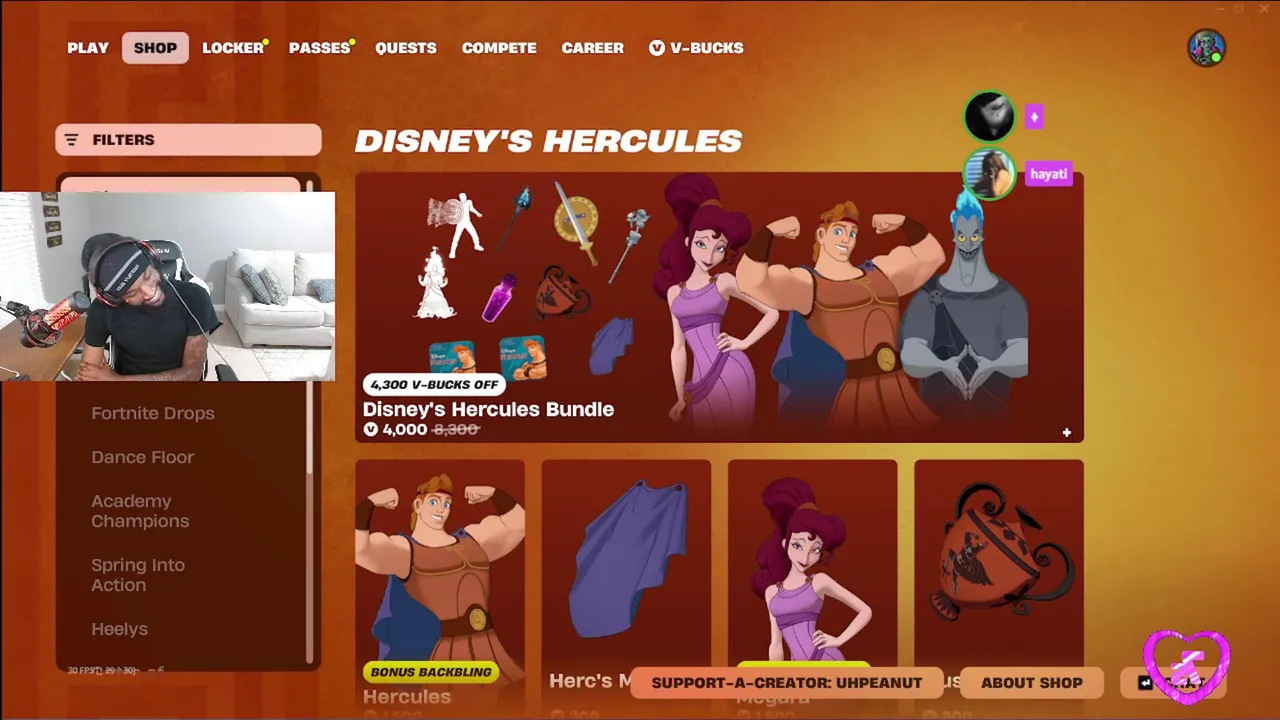Viewport: 1280px width, 720px height.
Task: Open the QUESTS tab
Action: click(x=406, y=48)
